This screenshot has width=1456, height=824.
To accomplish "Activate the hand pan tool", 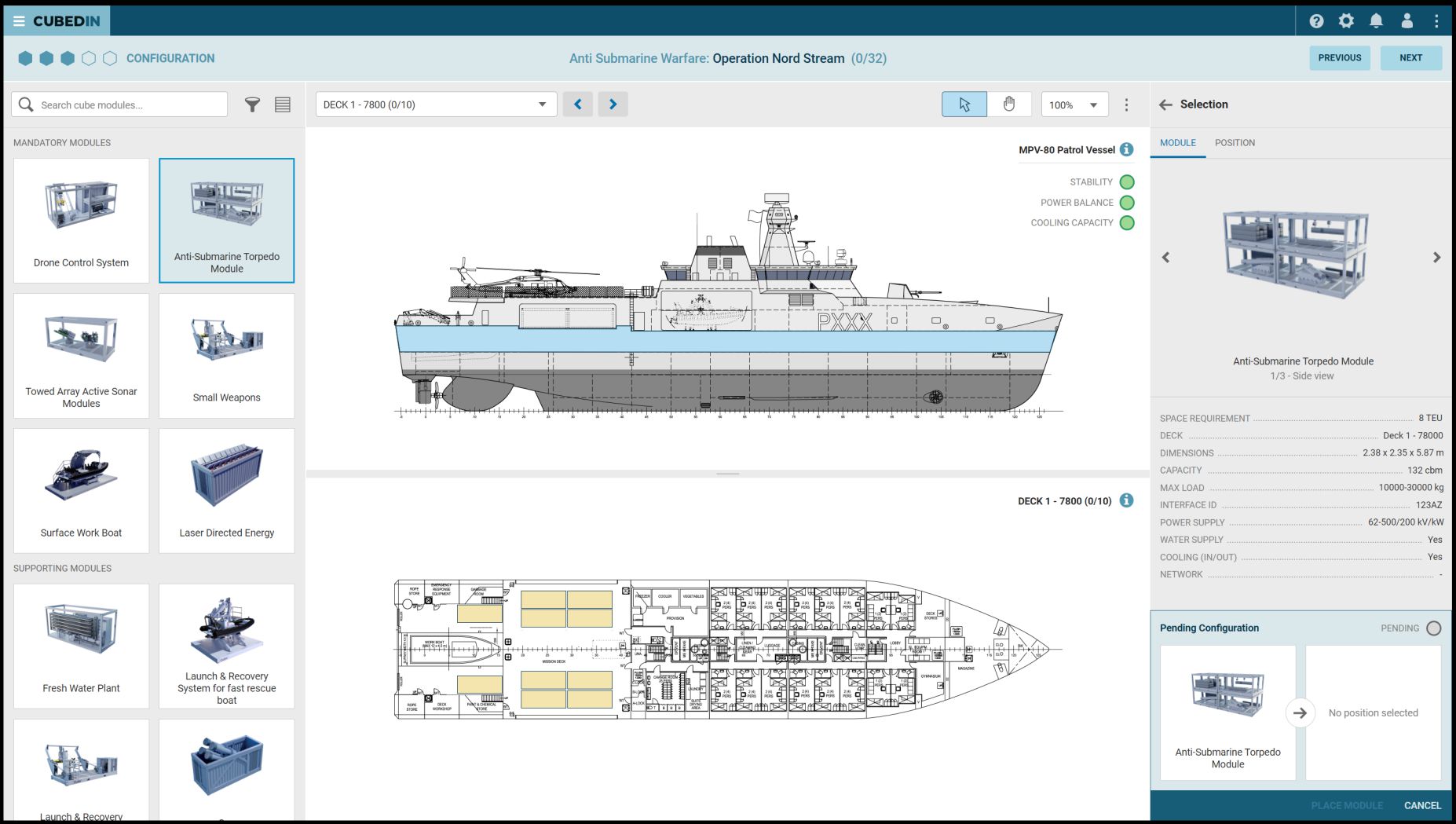I will pos(1010,104).
